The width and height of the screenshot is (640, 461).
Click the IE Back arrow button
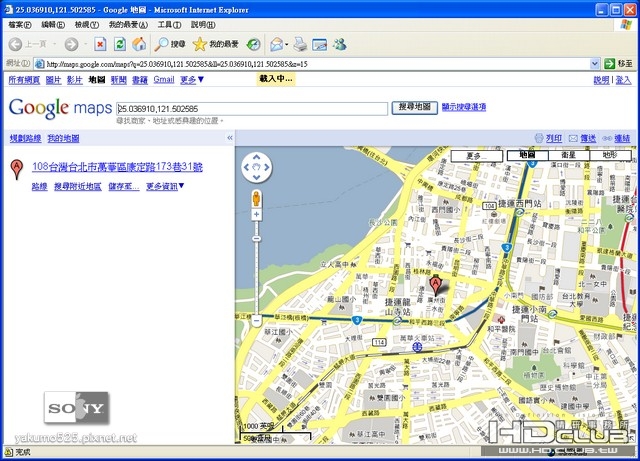(16, 44)
